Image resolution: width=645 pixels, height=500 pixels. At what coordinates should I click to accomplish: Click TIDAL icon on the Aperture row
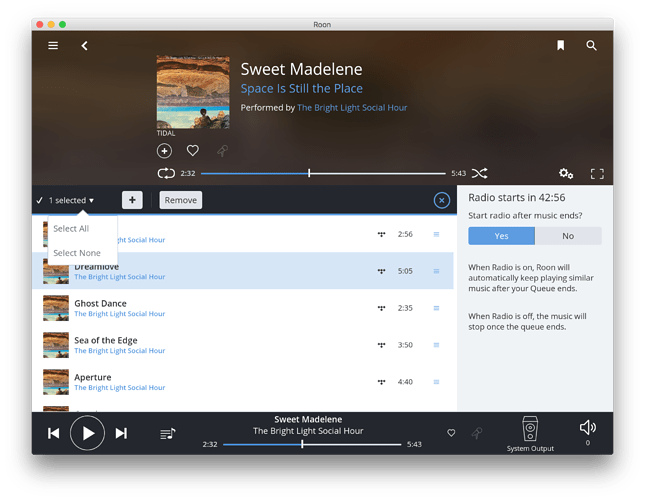[x=381, y=382]
